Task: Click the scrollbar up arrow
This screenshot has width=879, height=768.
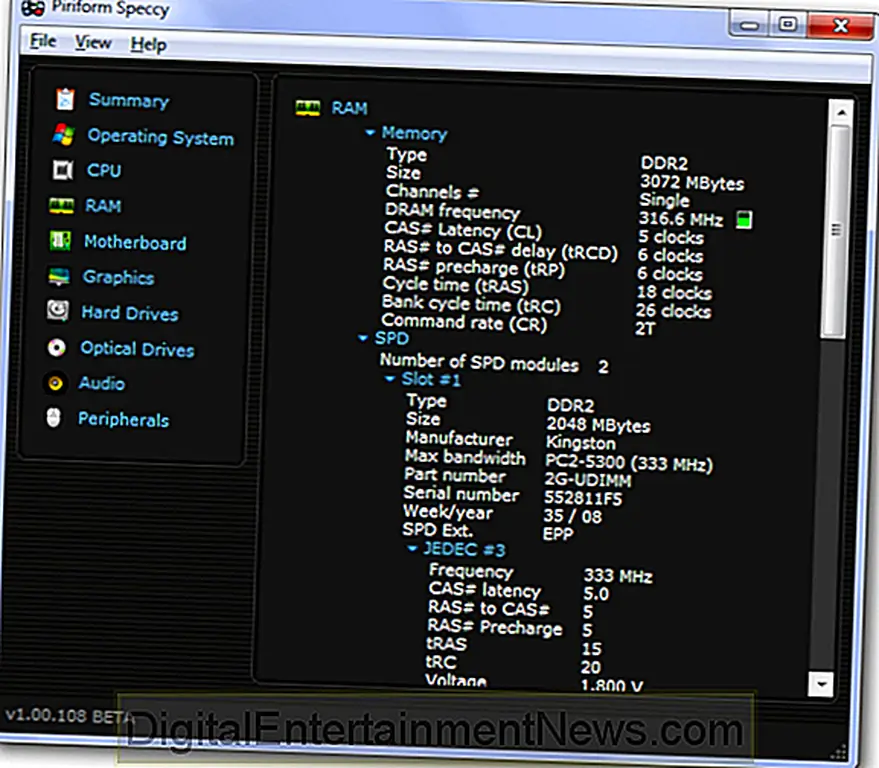Action: click(x=841, y=112)
